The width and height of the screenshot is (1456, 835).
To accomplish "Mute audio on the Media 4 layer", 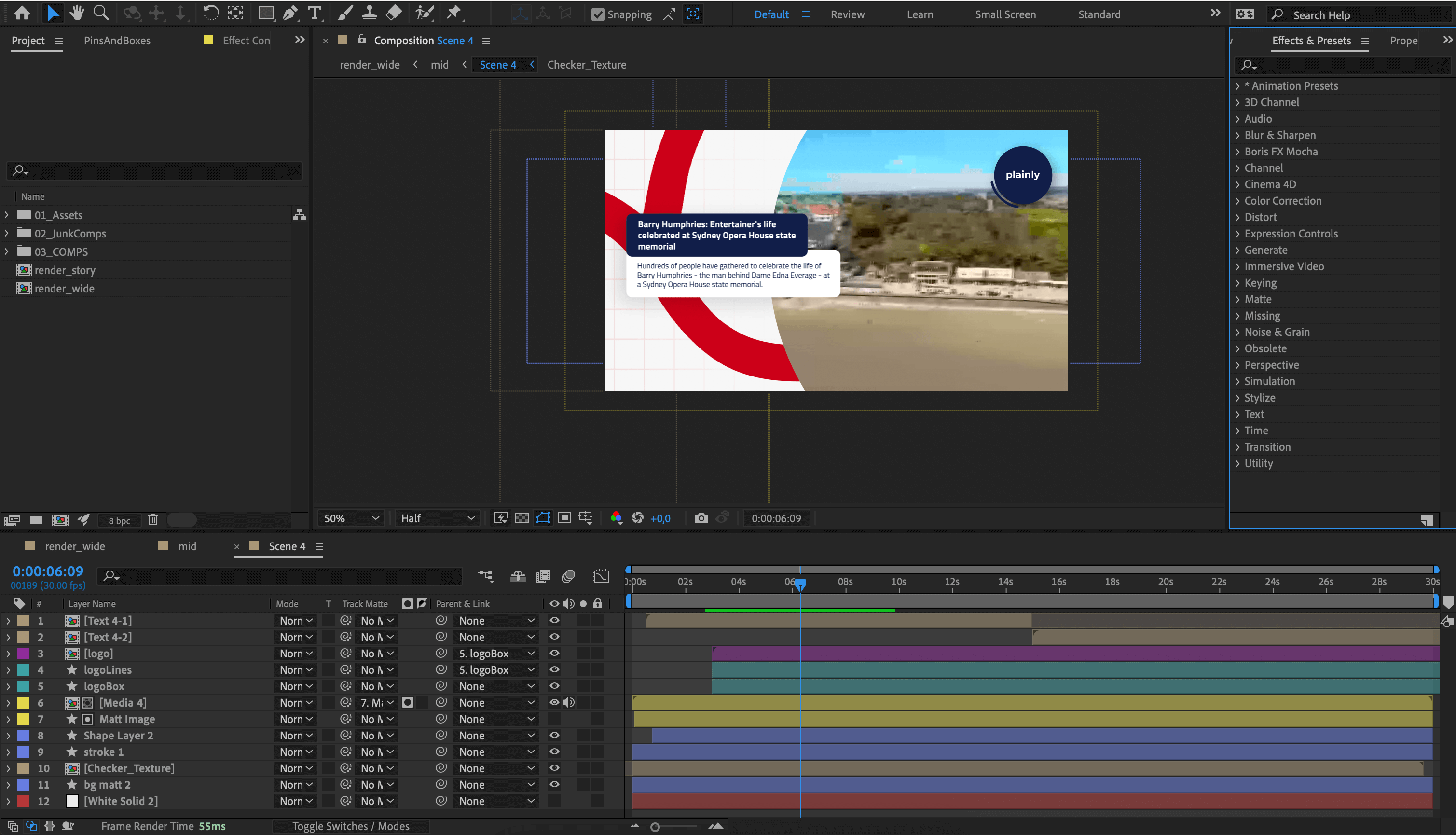I will pyautogui.click(x=569, y=702).
